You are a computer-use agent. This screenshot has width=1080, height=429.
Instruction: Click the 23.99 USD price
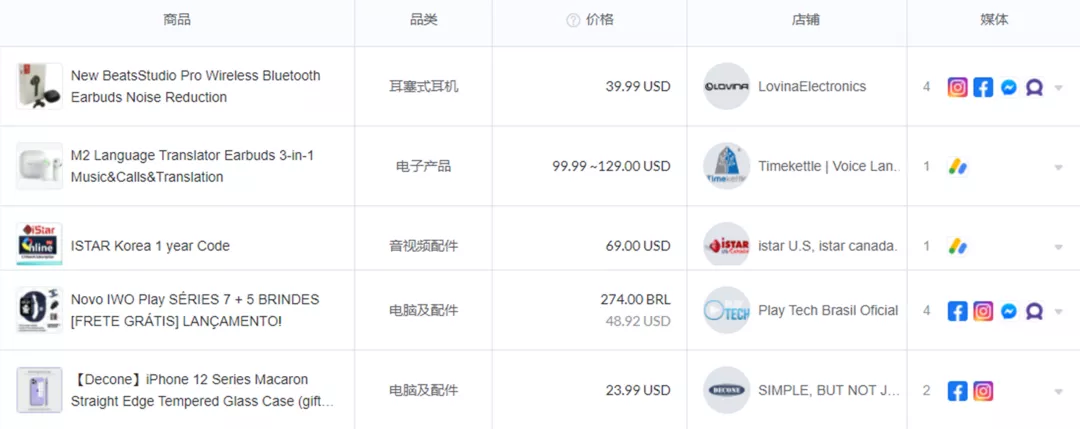(x=638, y=390)
